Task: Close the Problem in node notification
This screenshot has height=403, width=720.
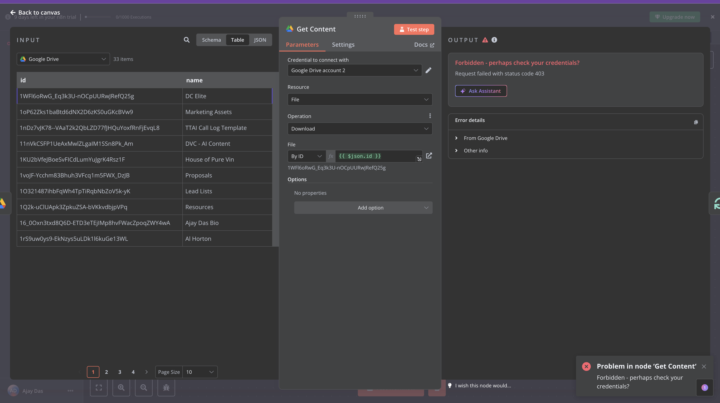Action: point(704,366)
